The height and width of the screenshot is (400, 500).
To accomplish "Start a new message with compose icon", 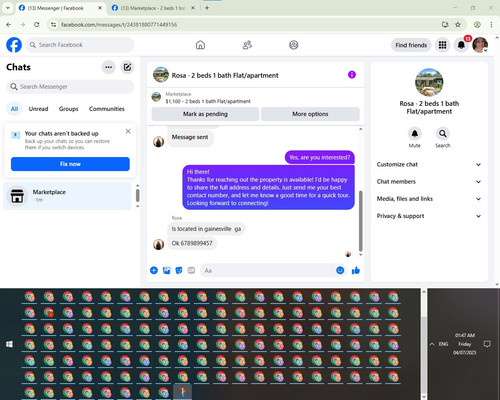I will pos(127,67).
